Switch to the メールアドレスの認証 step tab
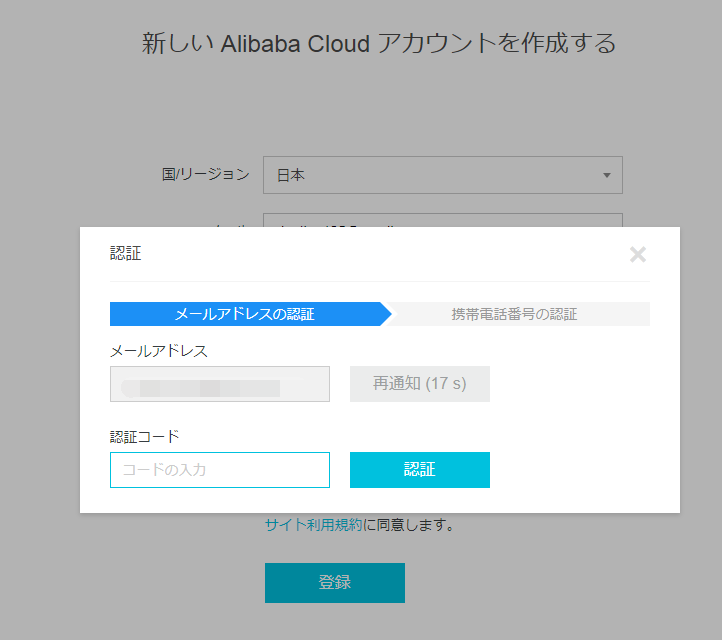This screenshot has height=640, width=722. [x=245, y=314]
